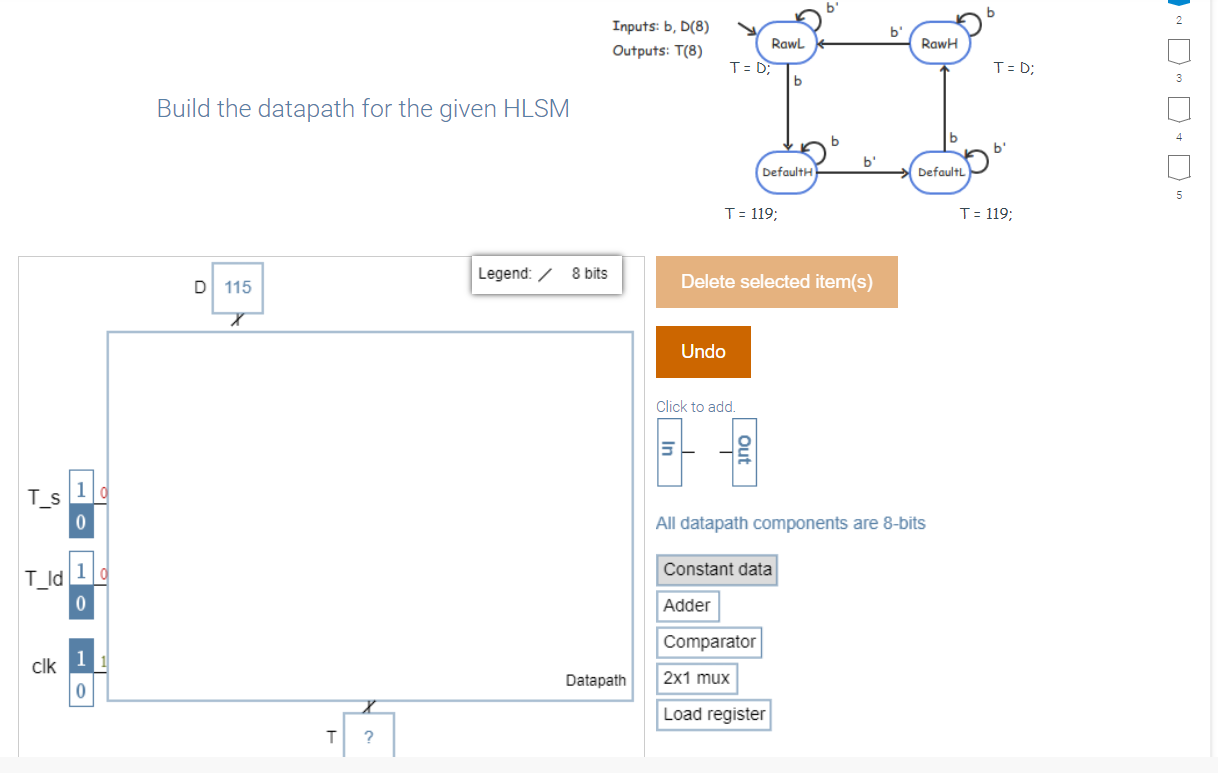The width and height of the screenshot is (1218, 773).
Task: Add an In port to the datapath
Action: tap(669, 452)
